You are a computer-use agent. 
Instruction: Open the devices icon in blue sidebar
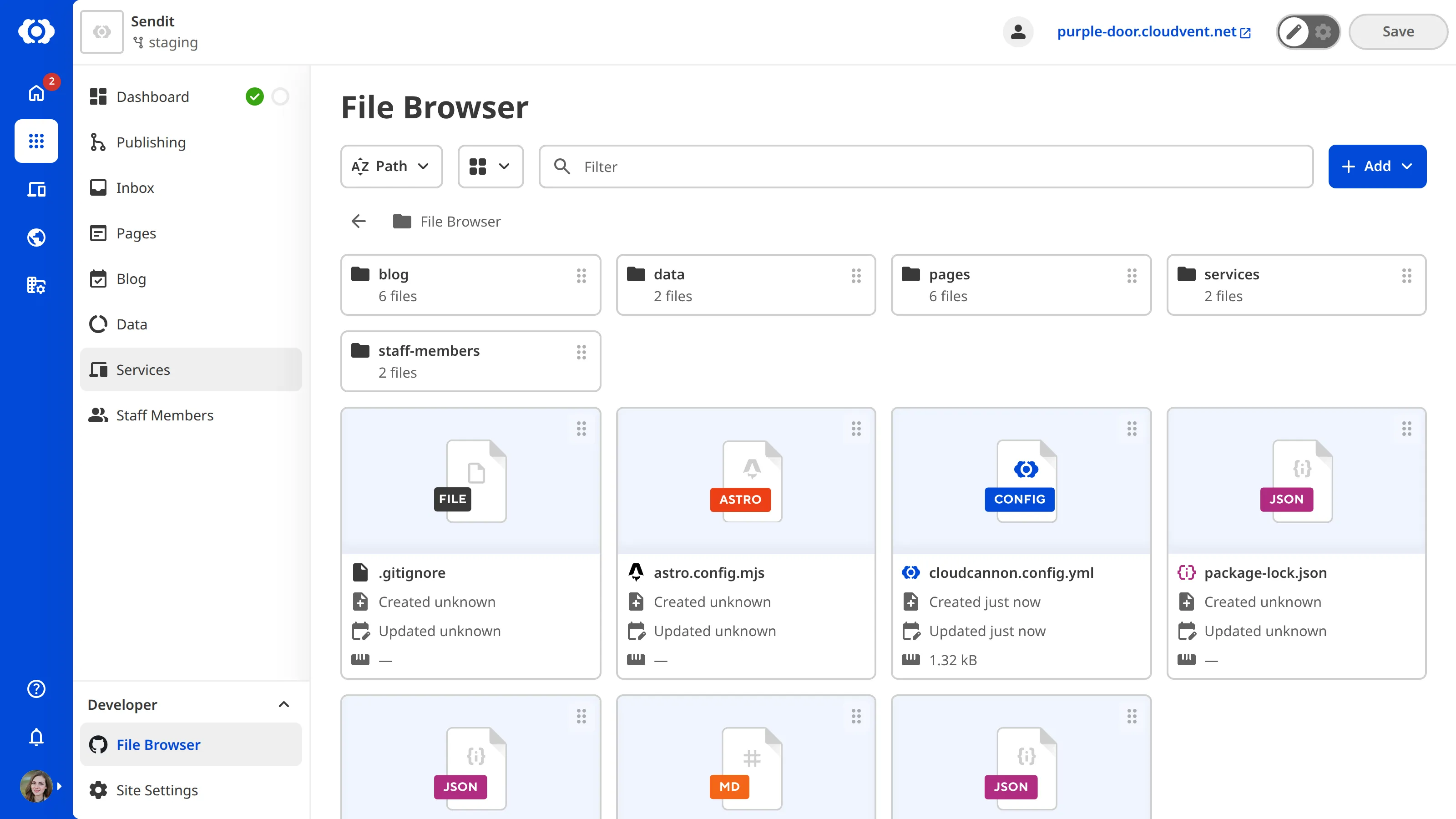(x=36, y=189)
